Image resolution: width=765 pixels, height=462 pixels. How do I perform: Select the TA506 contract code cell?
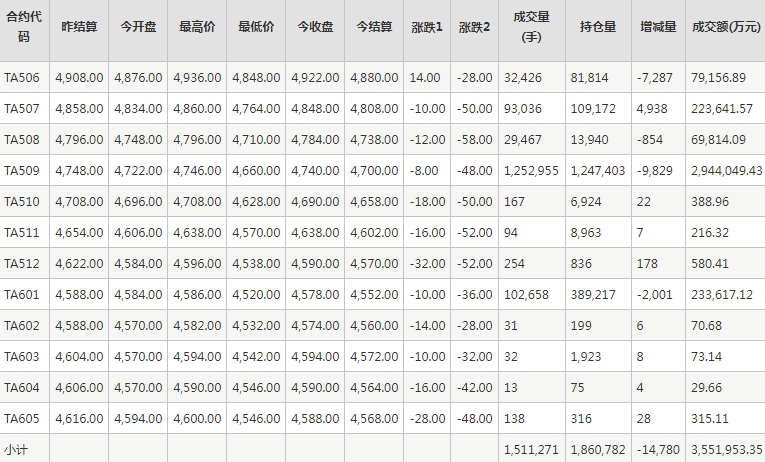(x=22, y=78)
